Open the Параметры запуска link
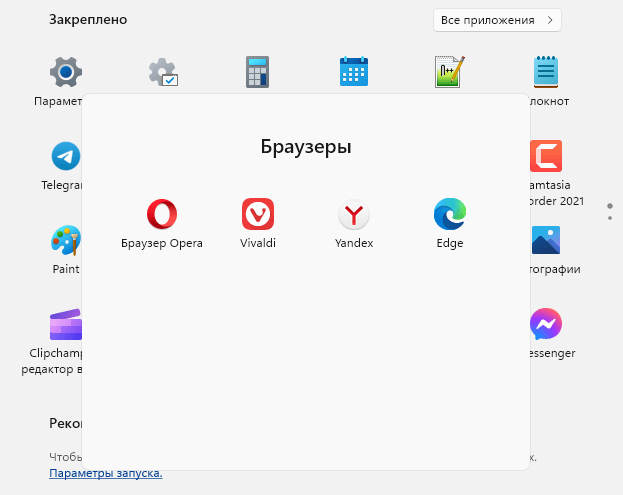 click(106, 473)
